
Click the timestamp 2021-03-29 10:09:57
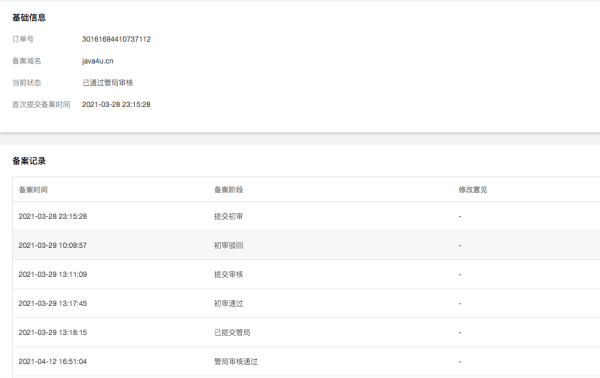53,245
